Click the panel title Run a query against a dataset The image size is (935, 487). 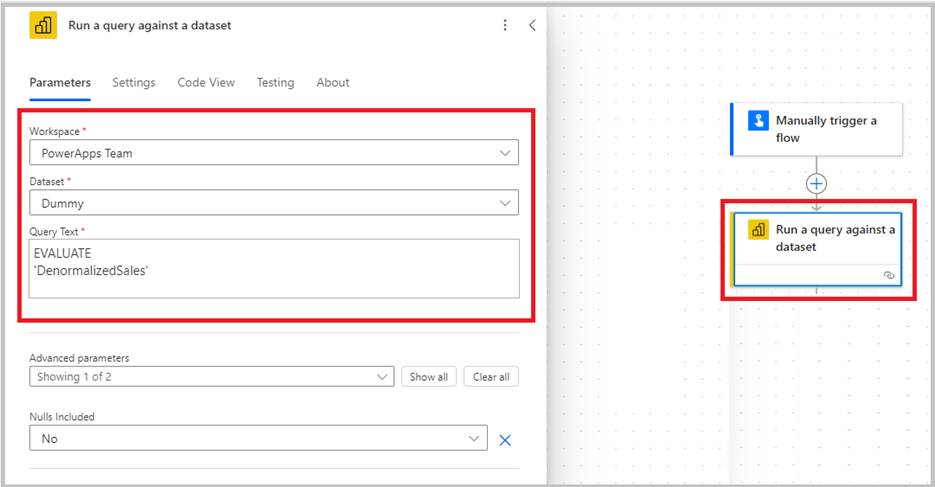pos(150,26)
